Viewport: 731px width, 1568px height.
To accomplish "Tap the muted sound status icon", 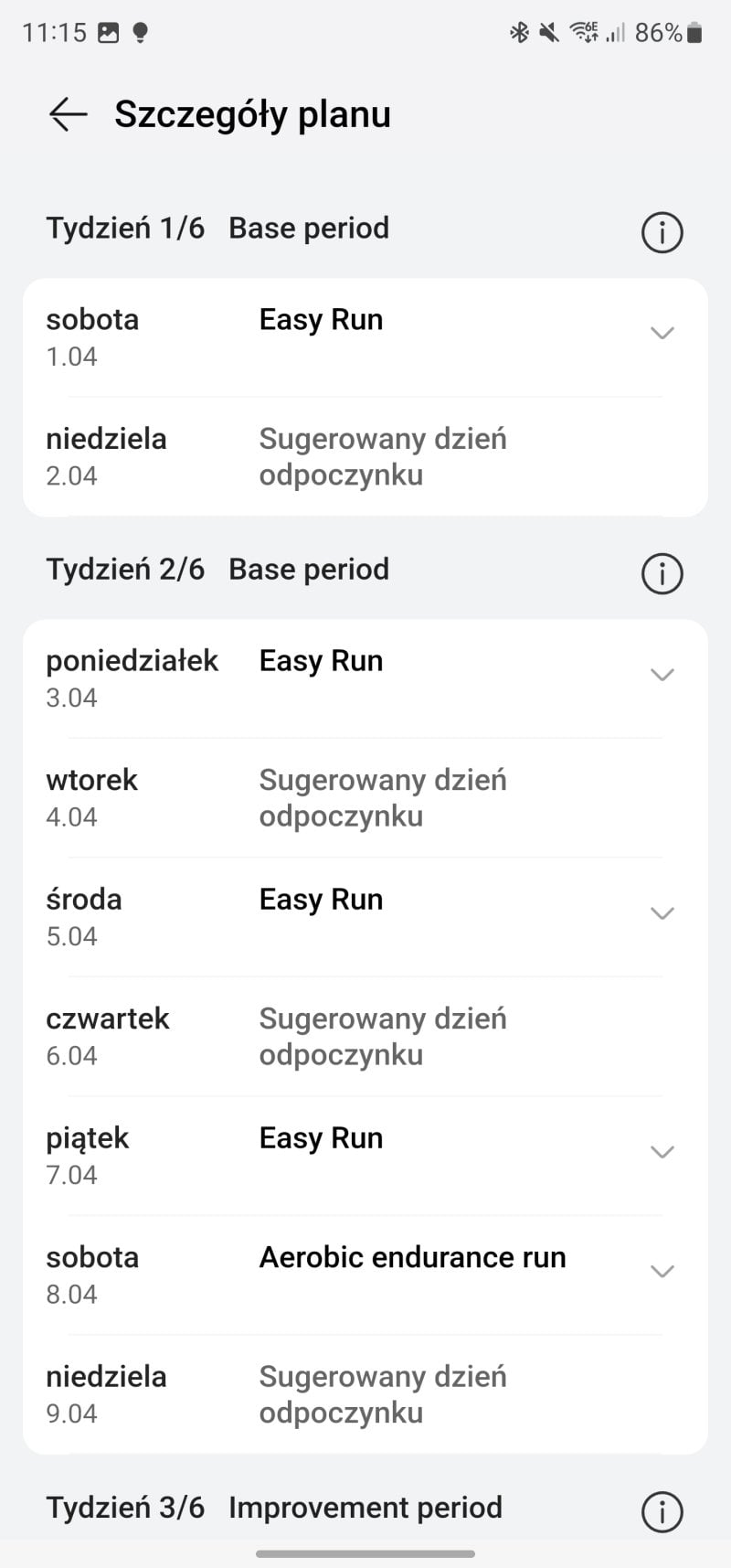I will point(548,33).
